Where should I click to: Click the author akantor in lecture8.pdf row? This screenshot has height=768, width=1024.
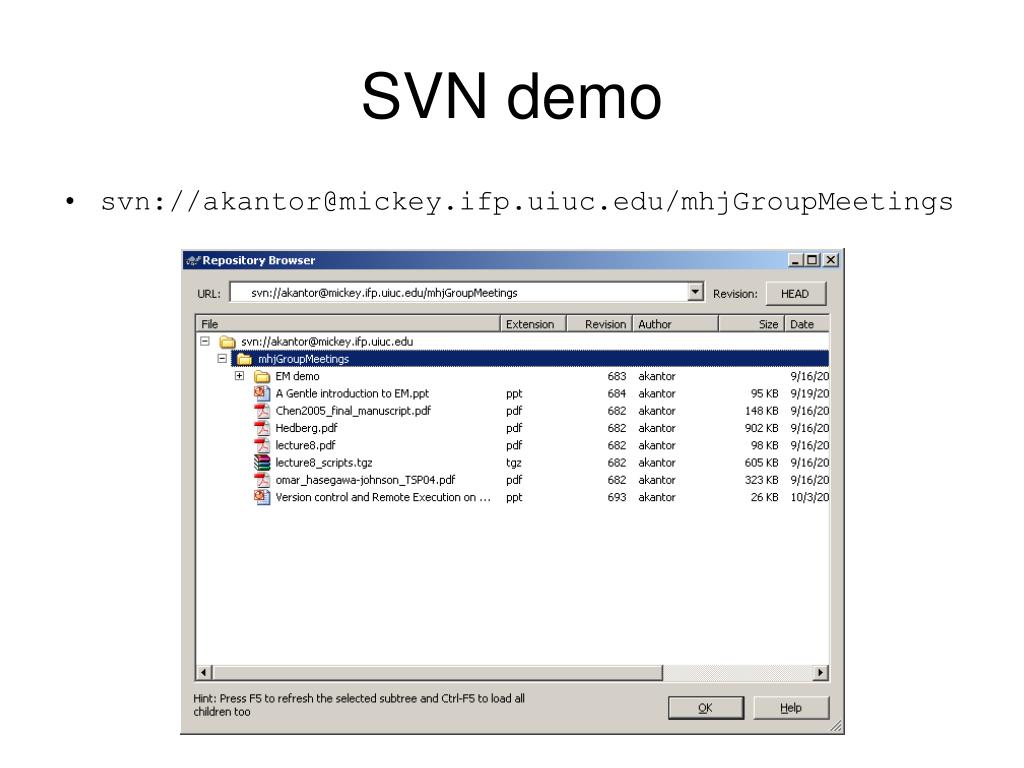[656, 445]
